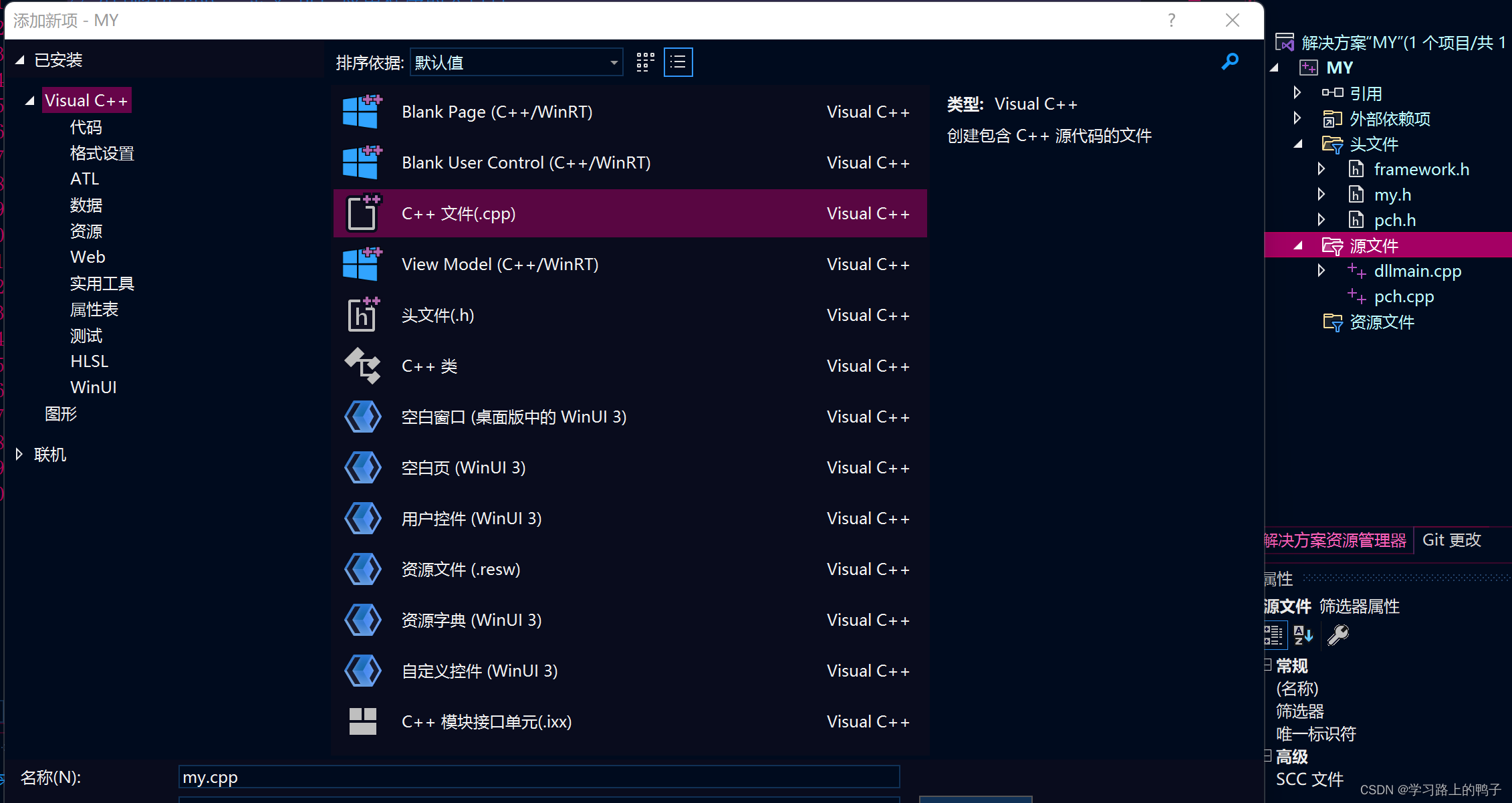Viewport: 1512px width, 803px height.
Task: Open the Solution Explorer tab
Action: pos(1335,540)
